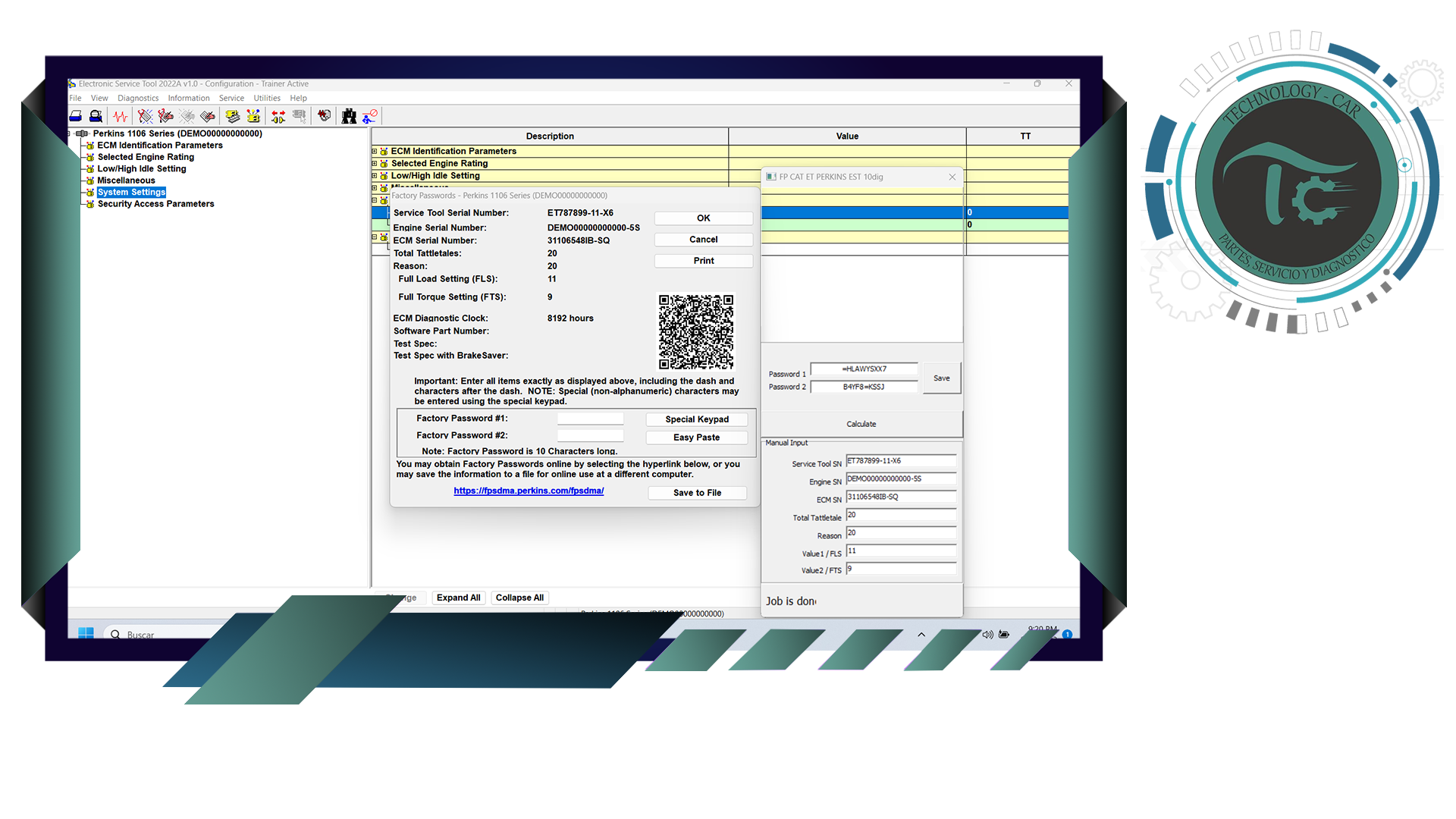1456x819 pixels.
Task: Show hidden system tray icons chevron
Action: click(921, 635)
